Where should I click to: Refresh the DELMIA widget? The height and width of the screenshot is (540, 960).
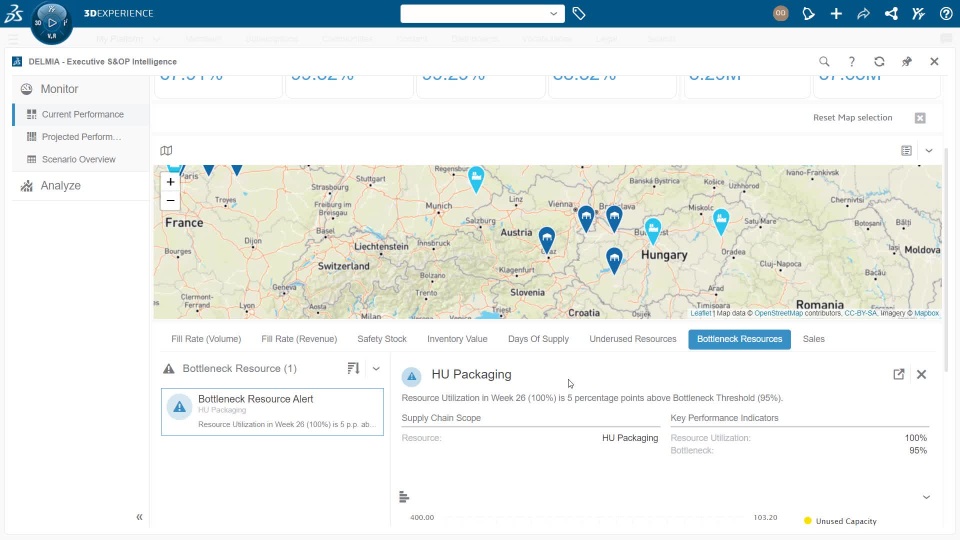(879, 61)
